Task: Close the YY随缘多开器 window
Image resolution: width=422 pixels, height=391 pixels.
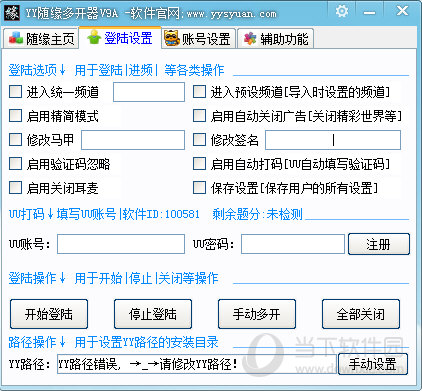Action: pos(402,11)
